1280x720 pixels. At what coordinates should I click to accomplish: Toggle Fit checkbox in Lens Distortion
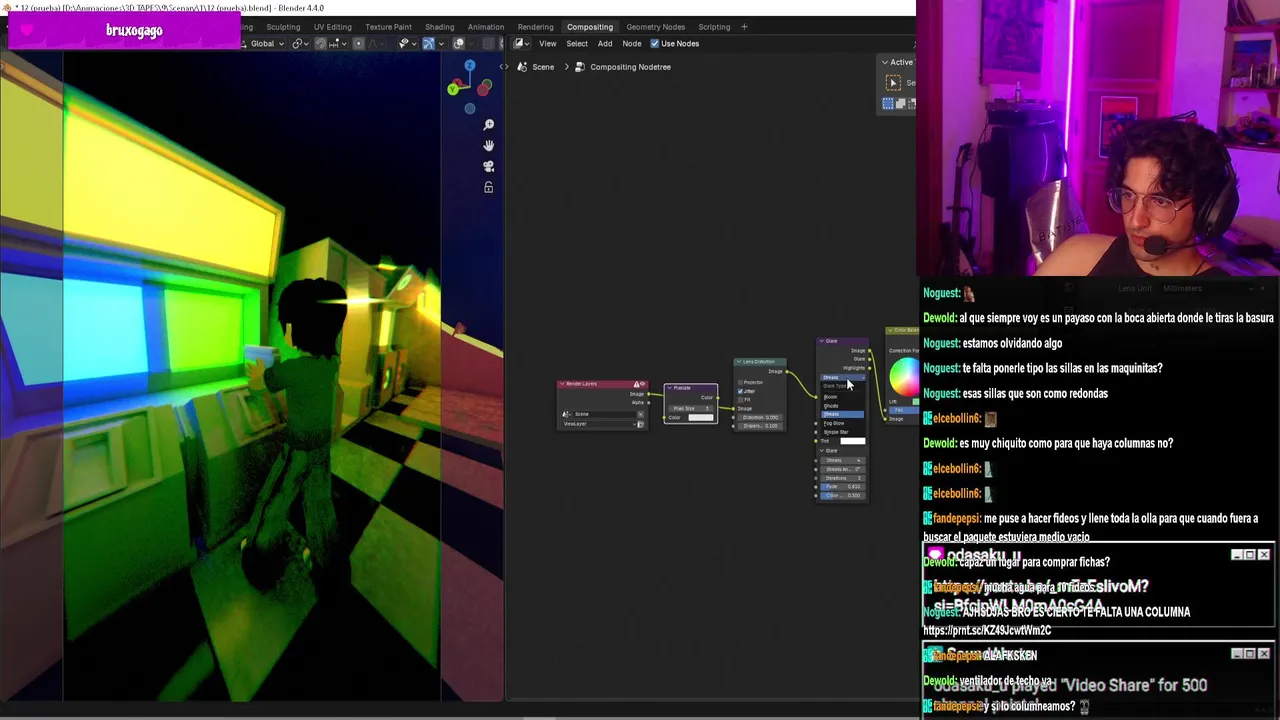[x=741, y=399]
